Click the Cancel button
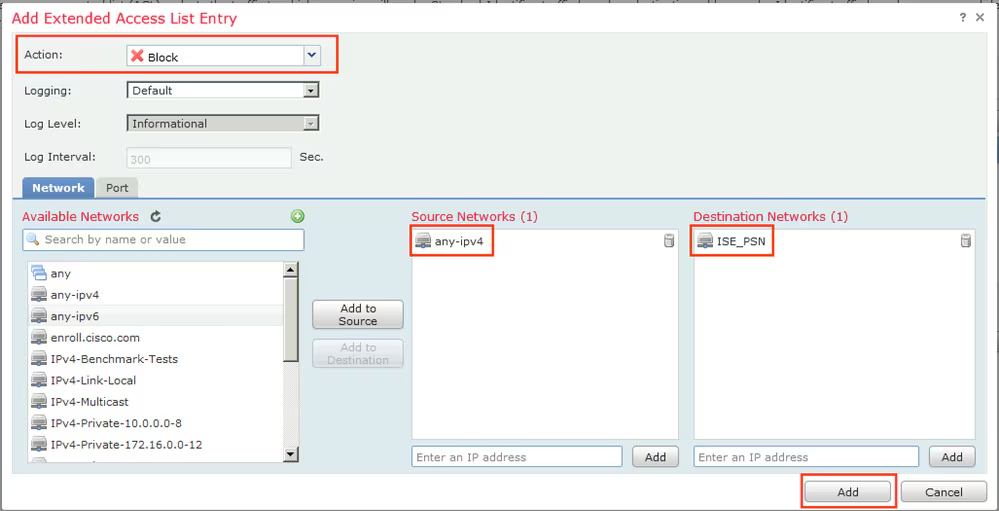This screenshot has width=999, height=511. click(x=943, y=492)
